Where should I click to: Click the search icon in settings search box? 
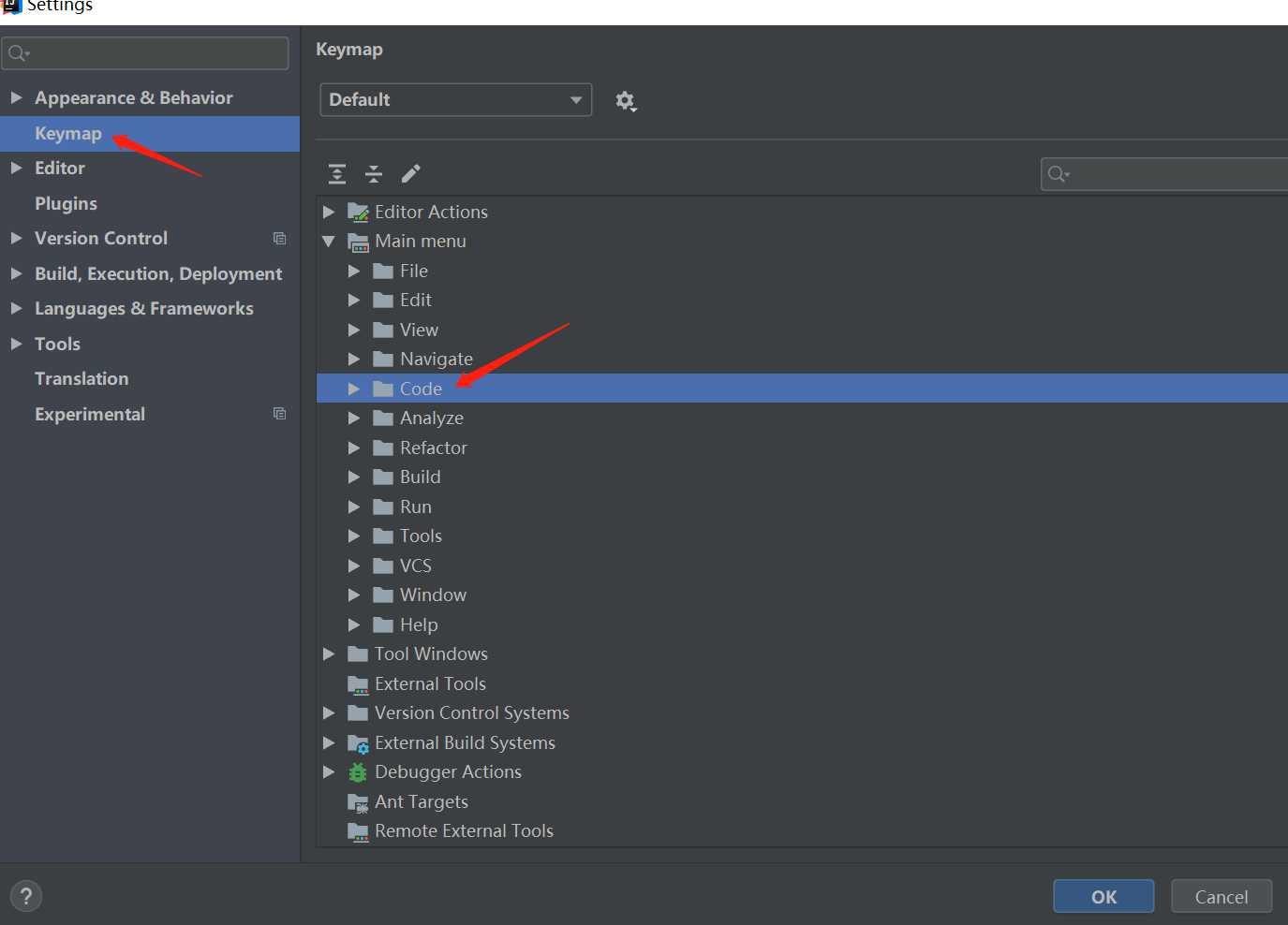coord(19,53)
